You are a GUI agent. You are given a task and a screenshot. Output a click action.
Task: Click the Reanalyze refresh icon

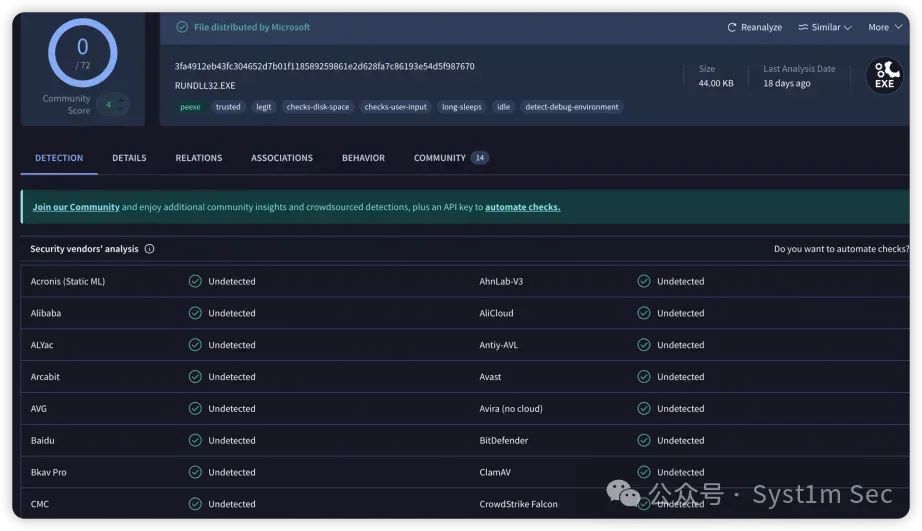point(731,28)
